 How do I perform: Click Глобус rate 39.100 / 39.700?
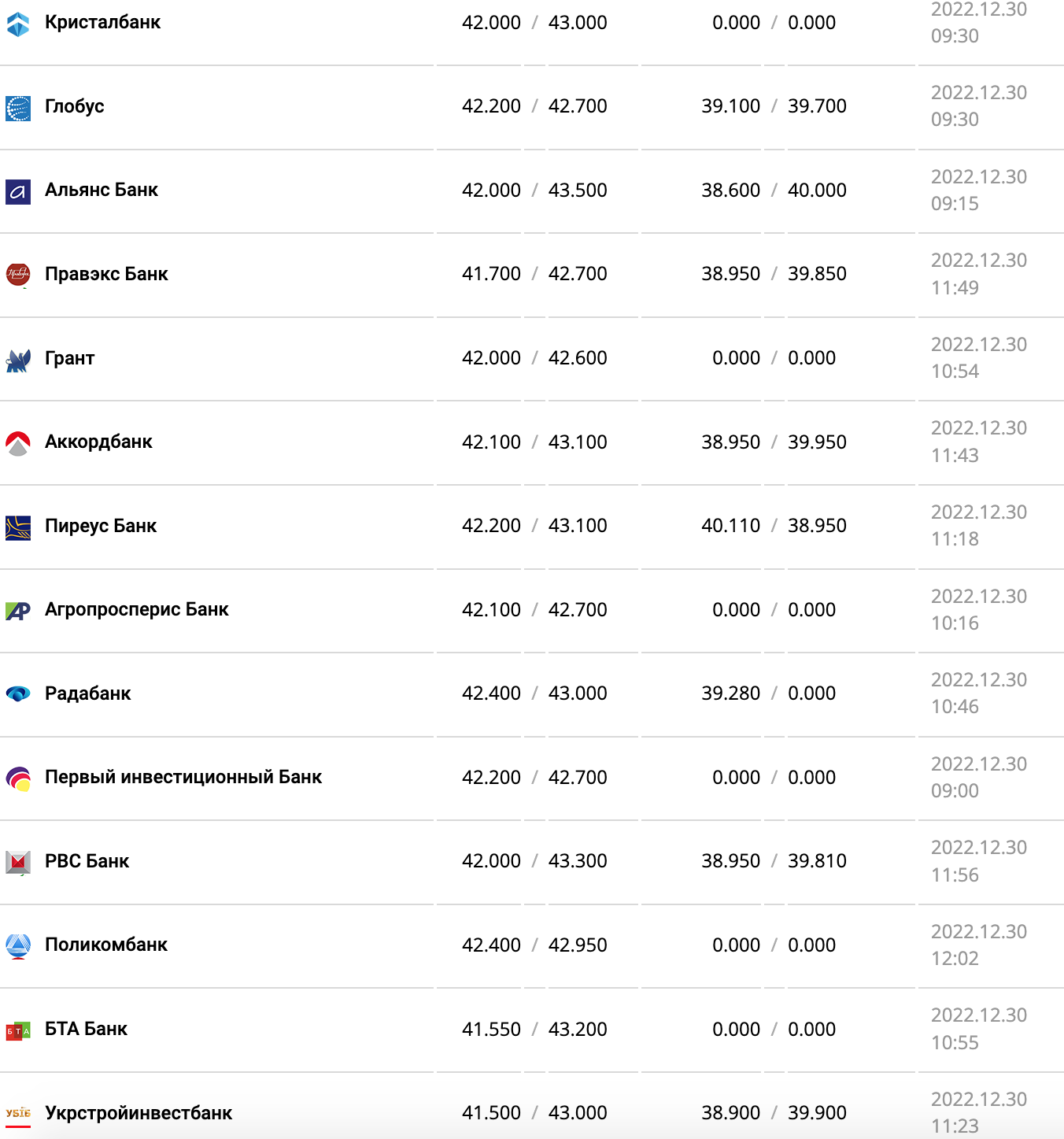click(x=774, y=106)
